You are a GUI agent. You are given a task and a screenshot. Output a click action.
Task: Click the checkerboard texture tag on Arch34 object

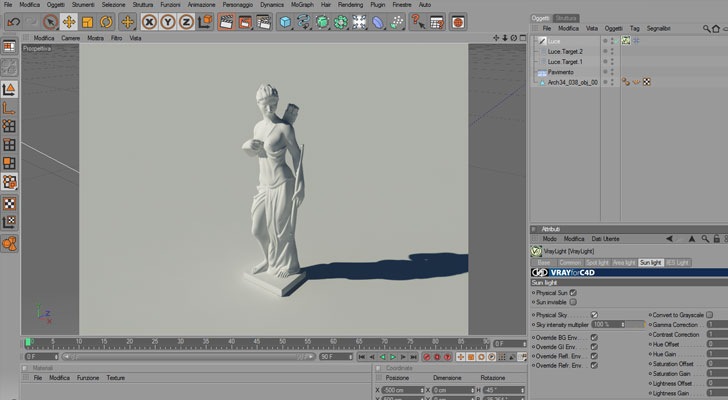pos(646,82)
